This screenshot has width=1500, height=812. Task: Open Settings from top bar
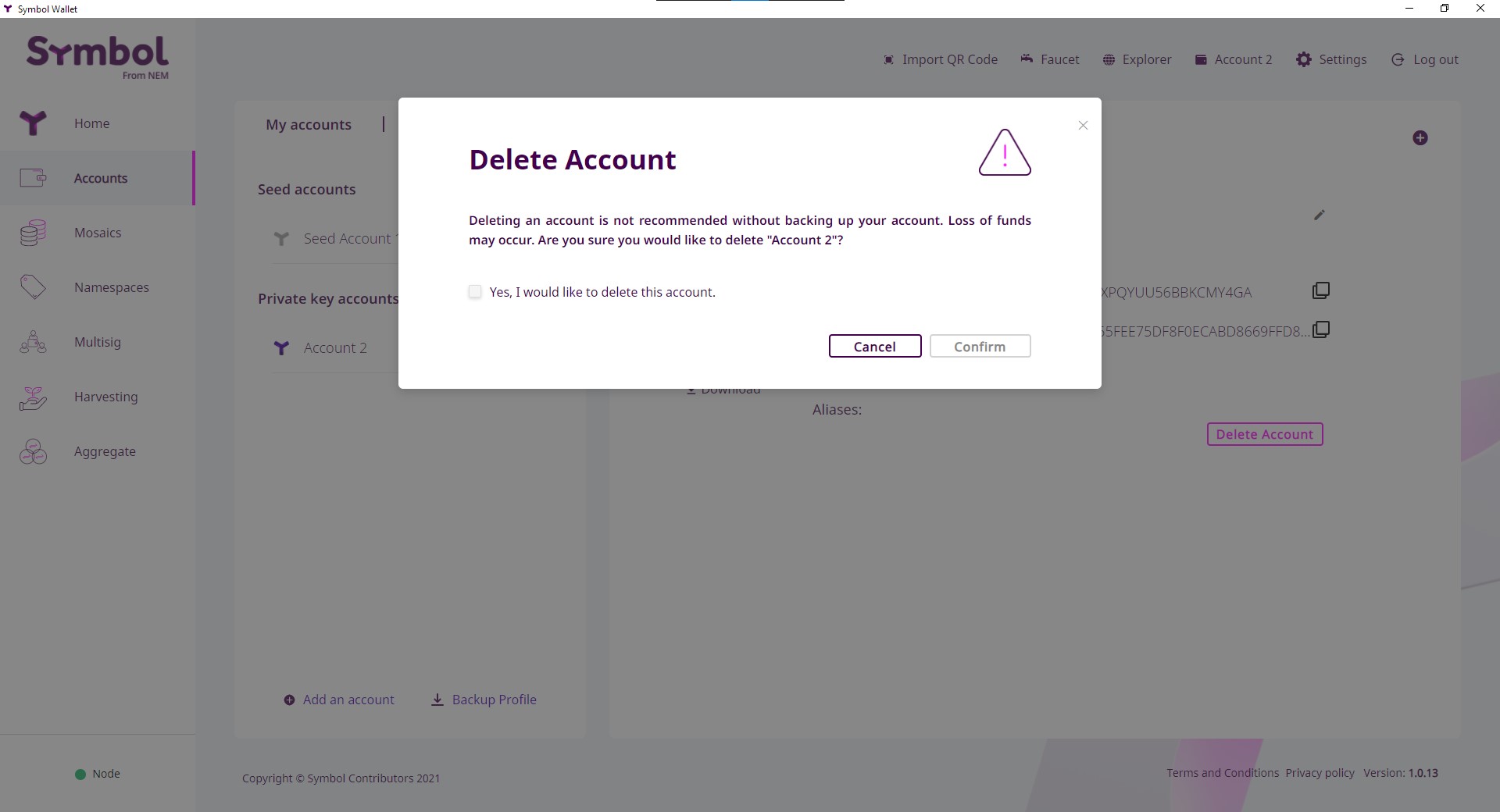[1331, 60]
